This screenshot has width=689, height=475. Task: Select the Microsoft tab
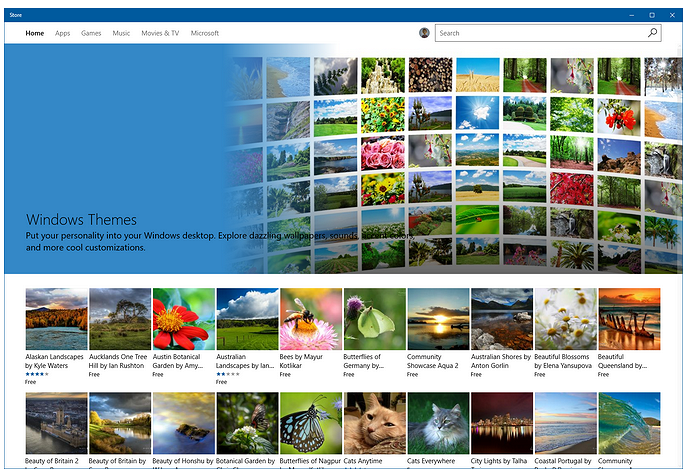coord(205,33)
